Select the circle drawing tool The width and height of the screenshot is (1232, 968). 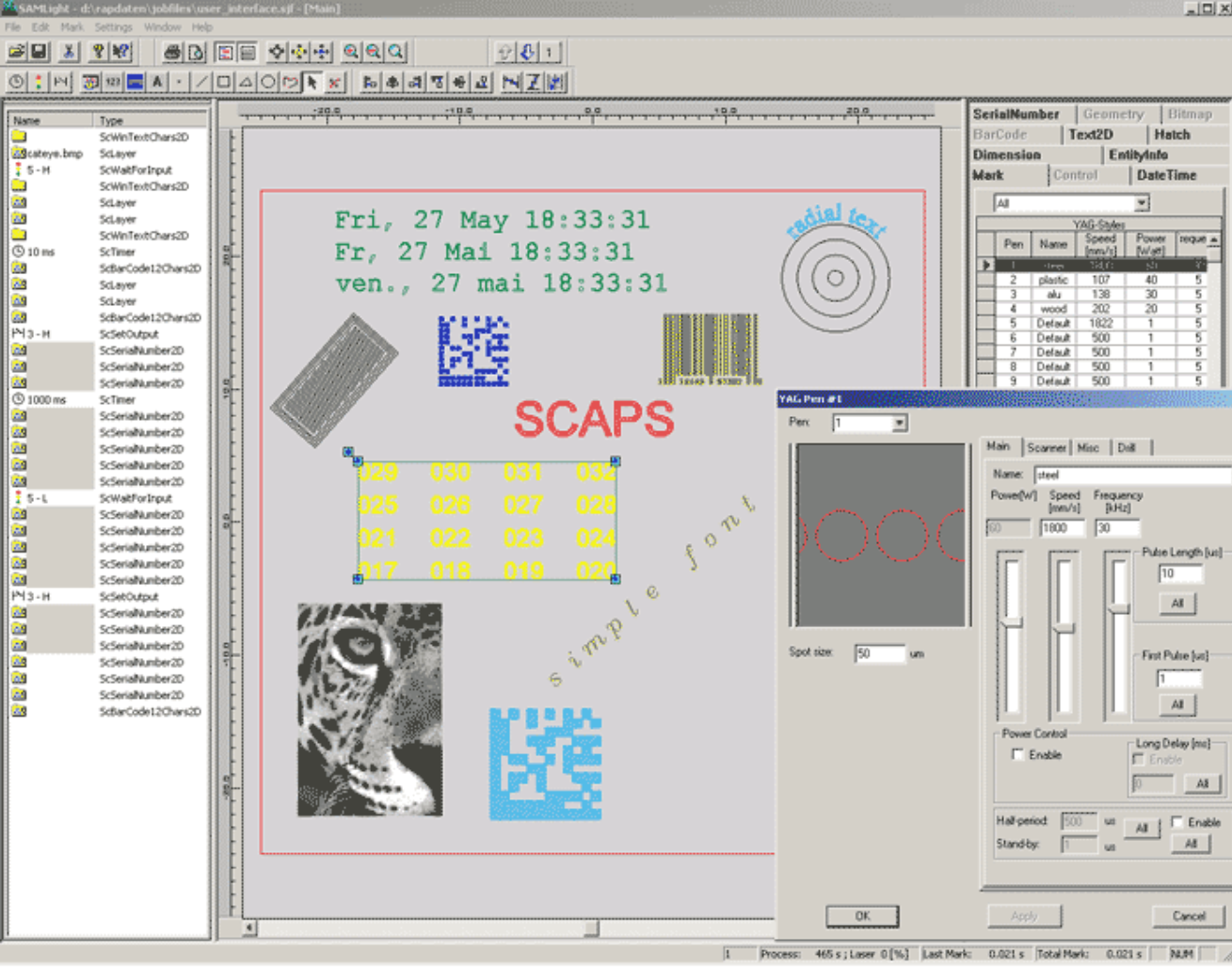click(x=268, y=82)
